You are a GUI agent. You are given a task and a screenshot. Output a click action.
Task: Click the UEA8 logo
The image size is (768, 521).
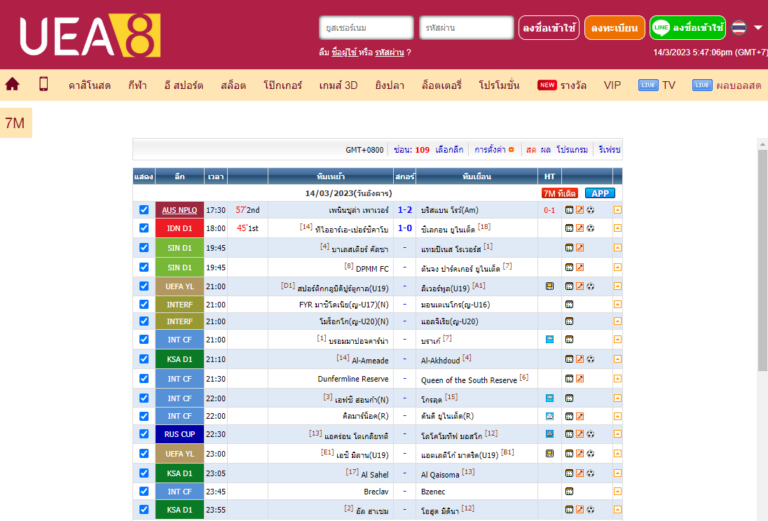tap(90, 35)
